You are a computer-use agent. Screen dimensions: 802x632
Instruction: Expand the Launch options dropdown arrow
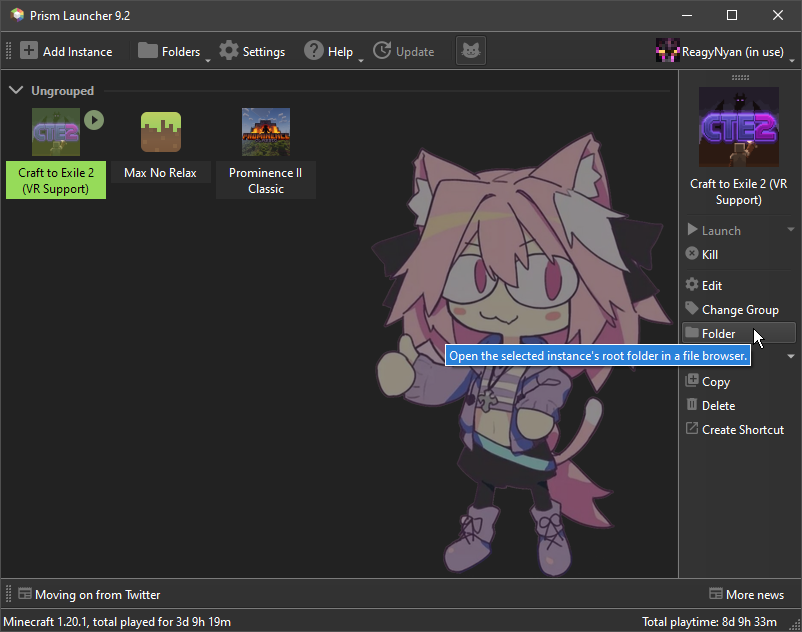point(790,230)
